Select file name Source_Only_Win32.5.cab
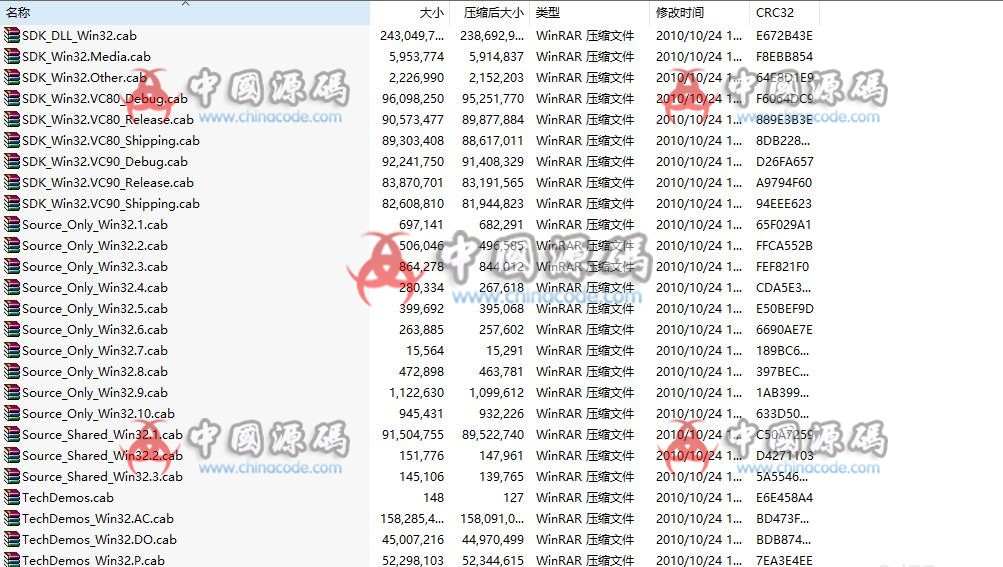The image size is (1003, 567). point(95,309)
